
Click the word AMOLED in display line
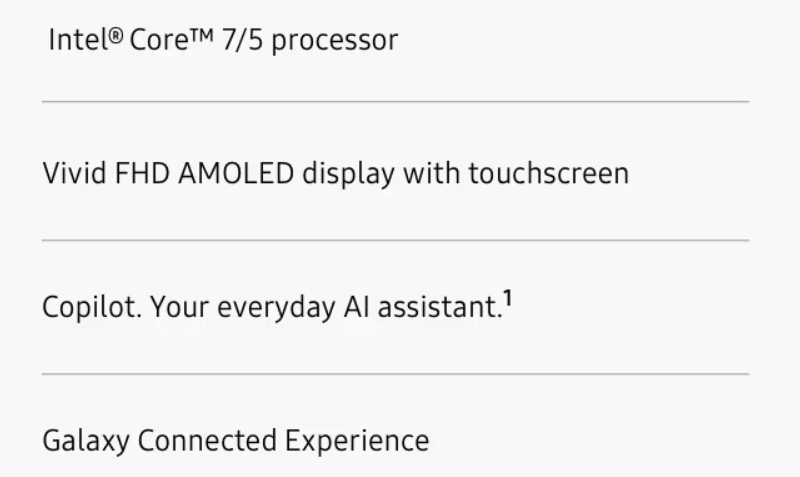[236, 173]
